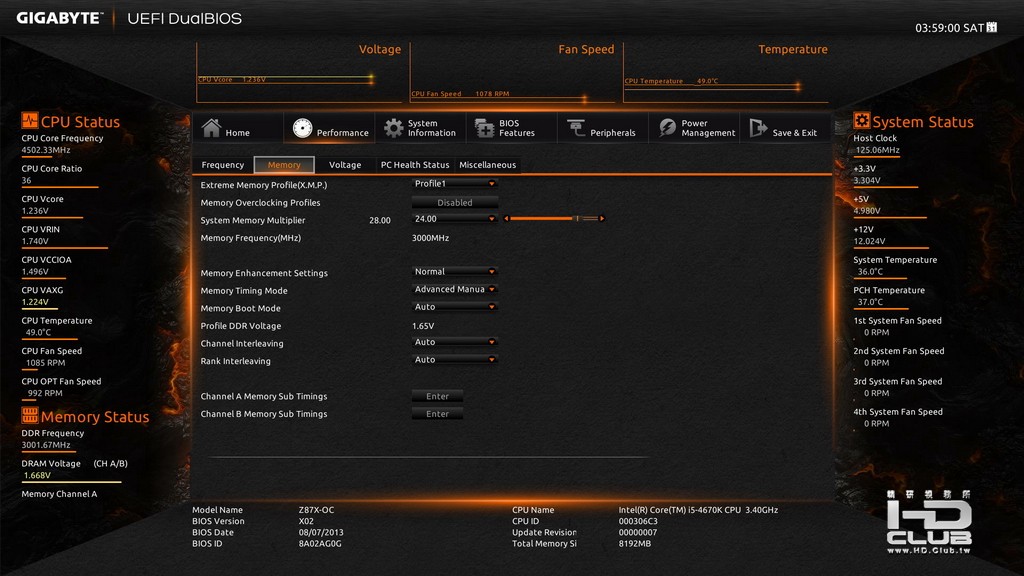Expand the Memory Boot Mode dropdown

click(x=455, y=307)
